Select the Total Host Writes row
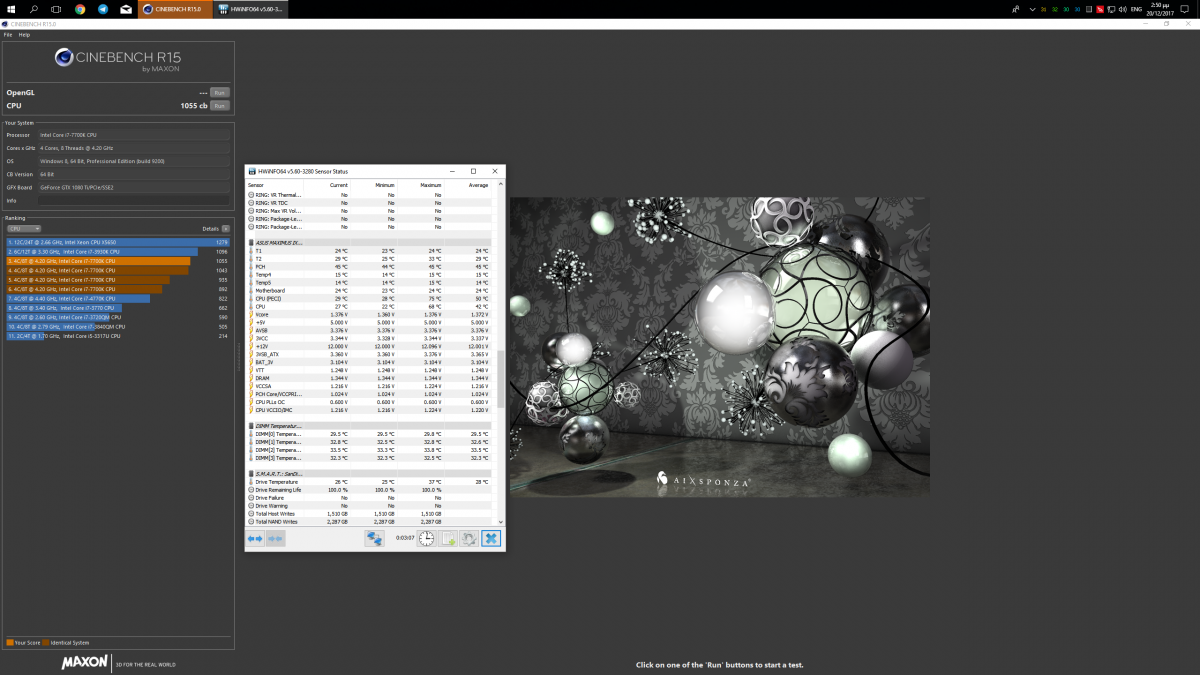 [369, 514]
